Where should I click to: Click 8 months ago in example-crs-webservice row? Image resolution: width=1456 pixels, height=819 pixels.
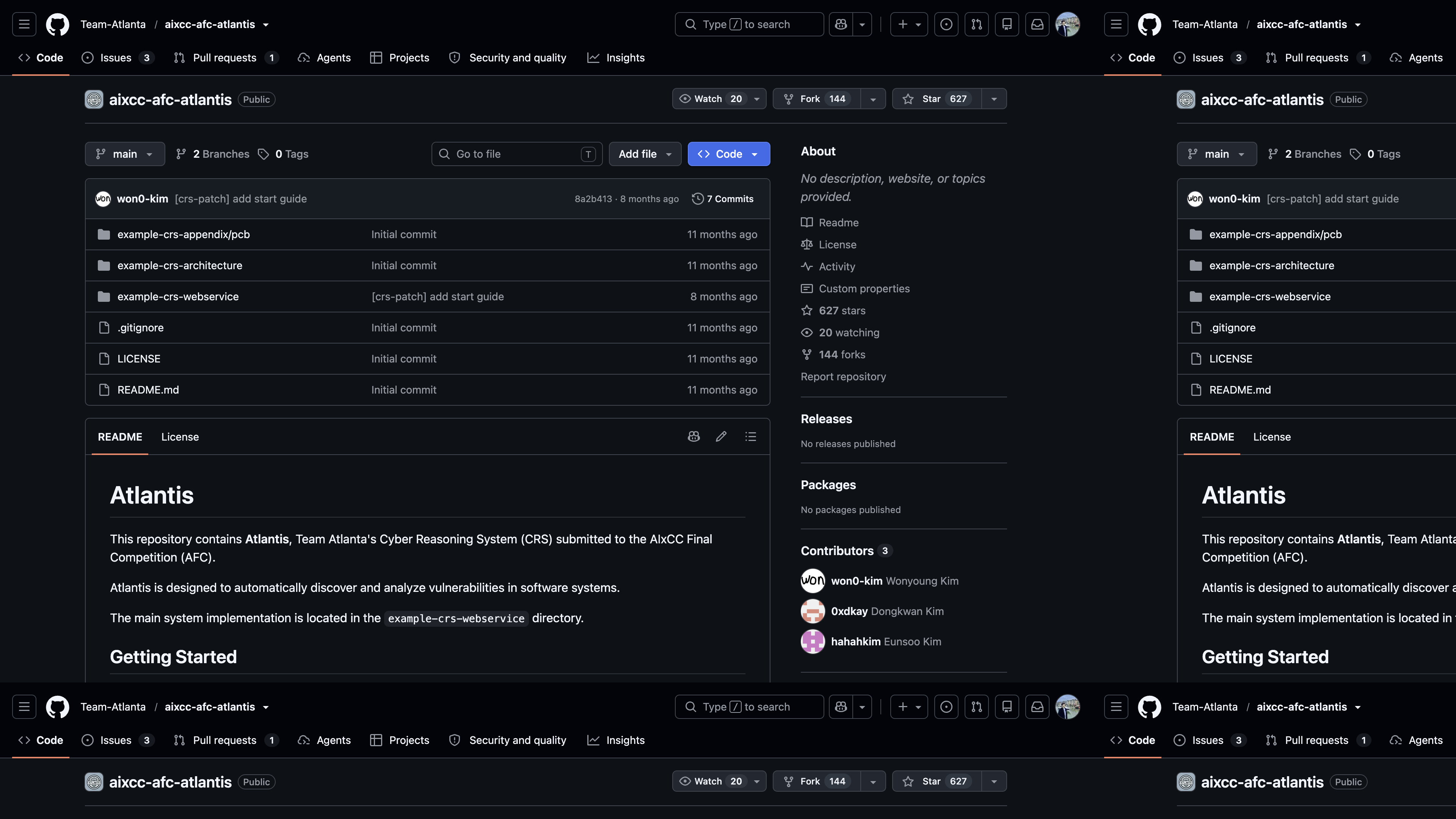pos(723,296)
